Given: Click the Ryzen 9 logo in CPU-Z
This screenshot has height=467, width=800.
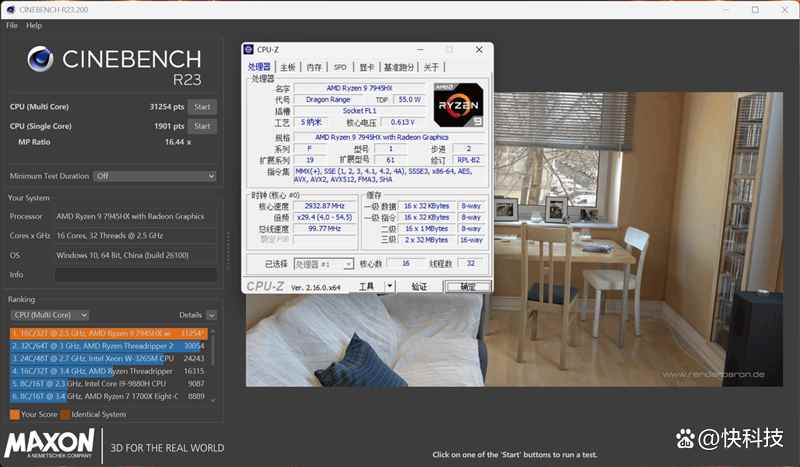Looking at the screenshot, I should coord(458,105).
